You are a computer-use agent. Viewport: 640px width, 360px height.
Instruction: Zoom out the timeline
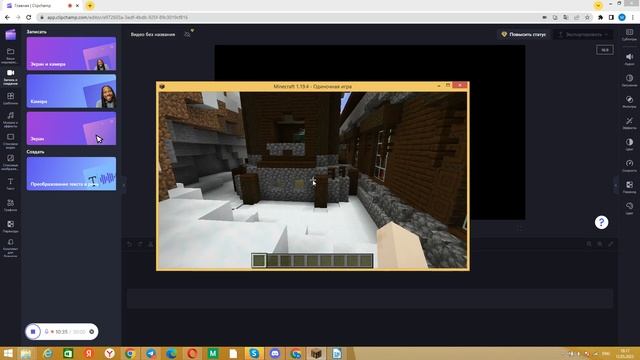[589, 244]
